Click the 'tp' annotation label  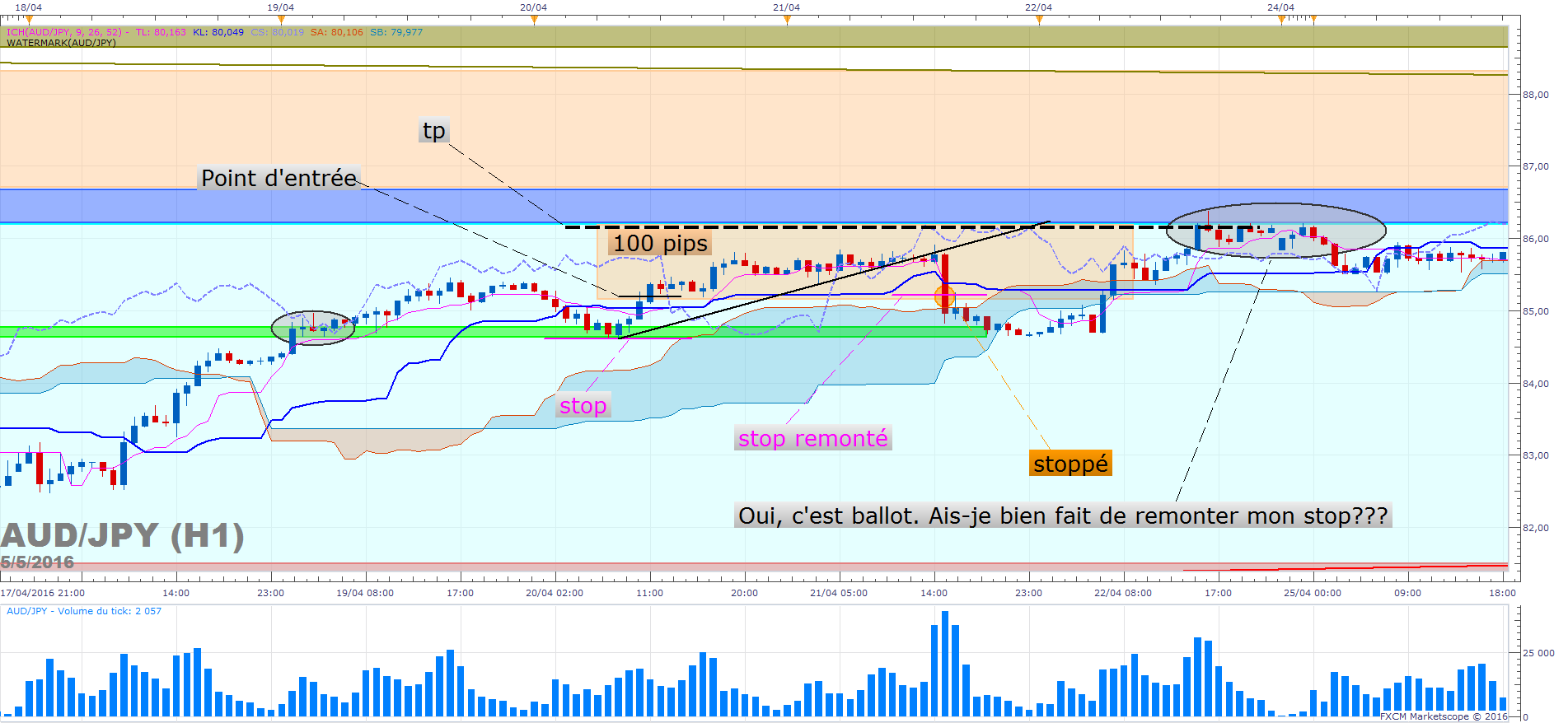(434, 131)
